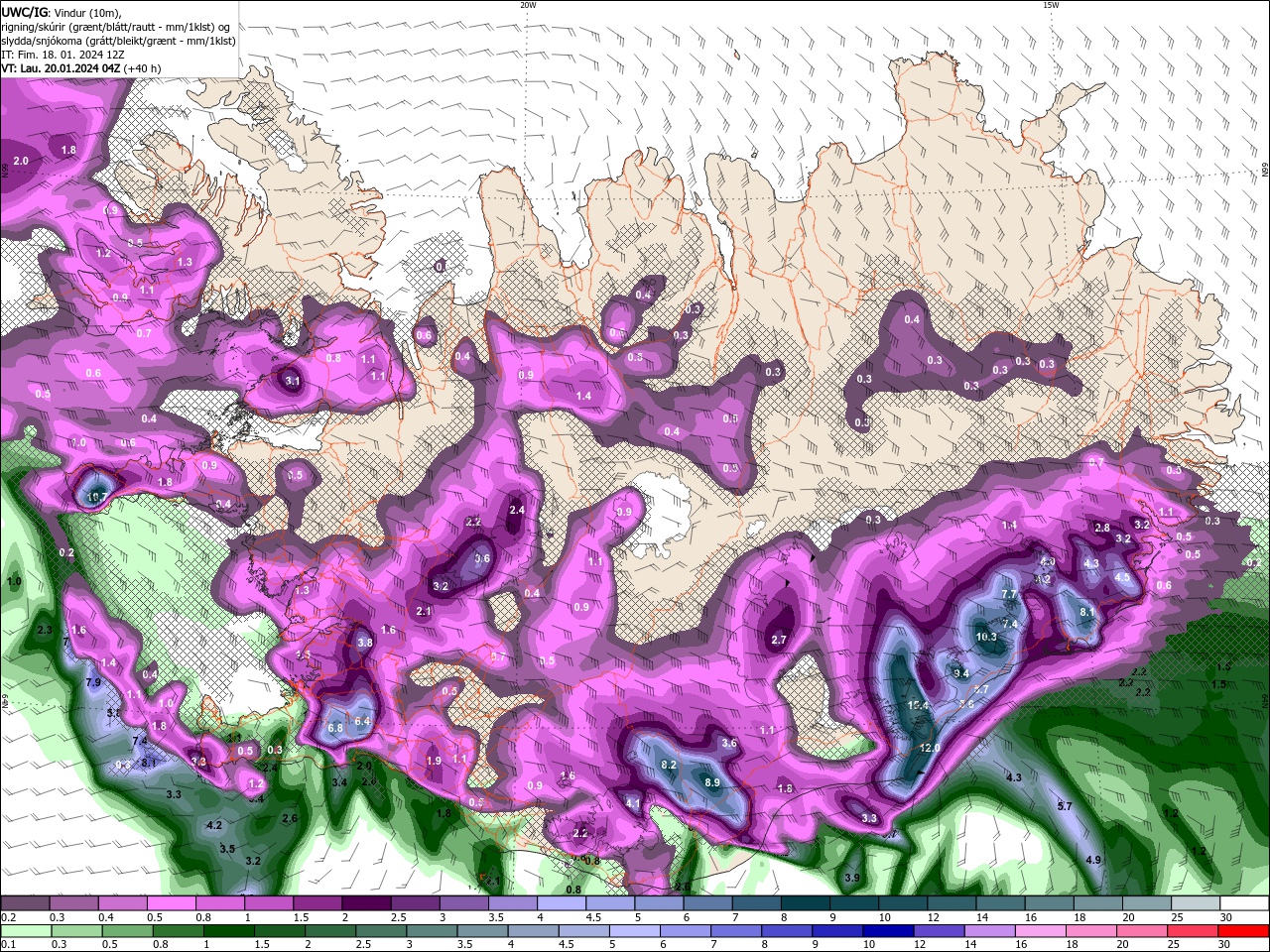Click the 'slydda/snjókoma' legend description line

tap(119, 41)
